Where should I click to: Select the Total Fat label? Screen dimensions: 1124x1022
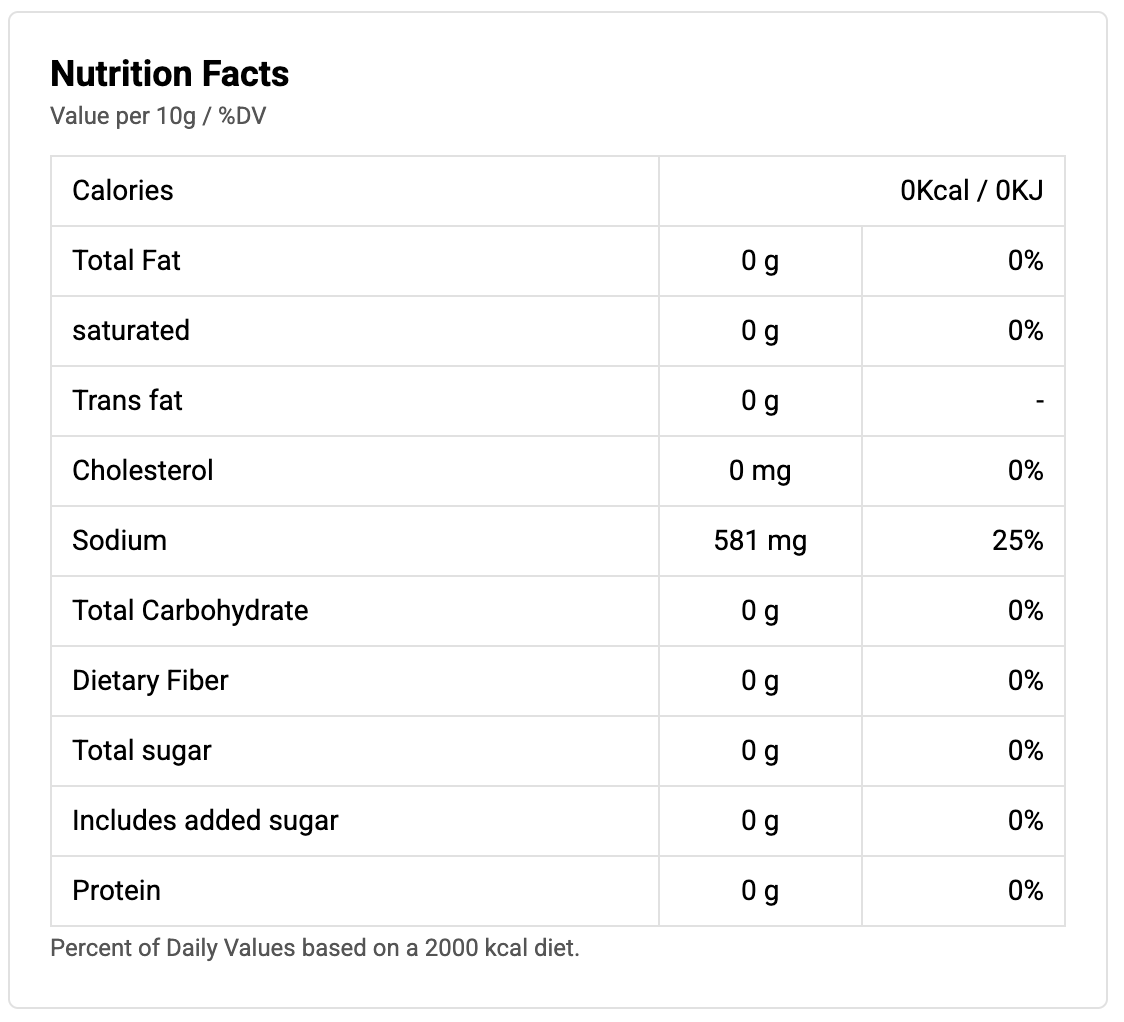pos(126,261)
